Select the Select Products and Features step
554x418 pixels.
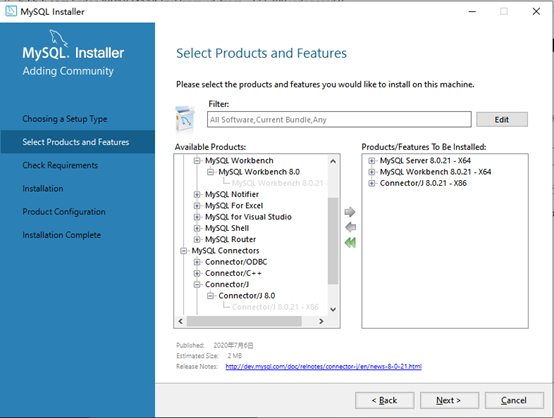[x=77, y=142]
